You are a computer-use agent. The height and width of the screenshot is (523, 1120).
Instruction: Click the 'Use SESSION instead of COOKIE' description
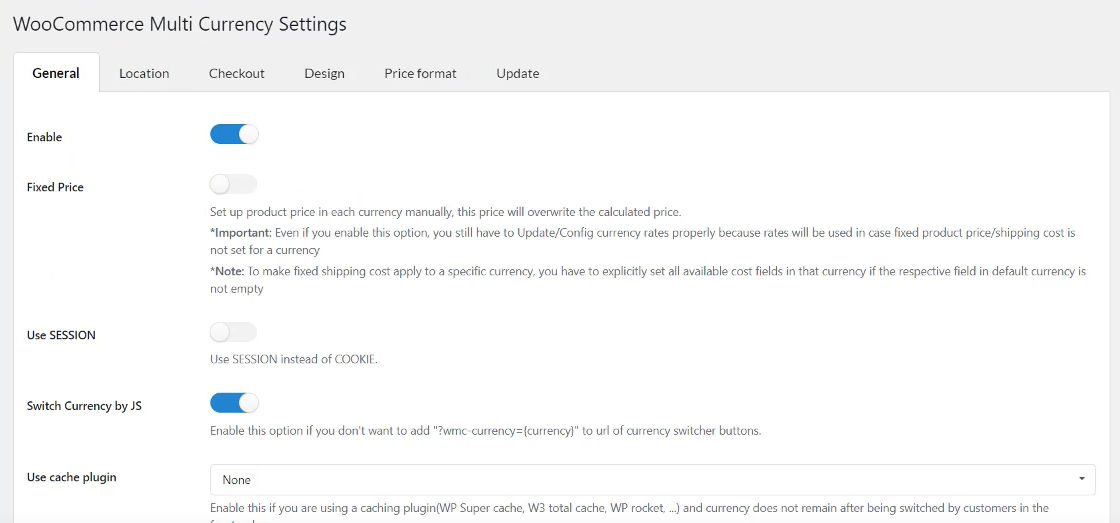293,359
